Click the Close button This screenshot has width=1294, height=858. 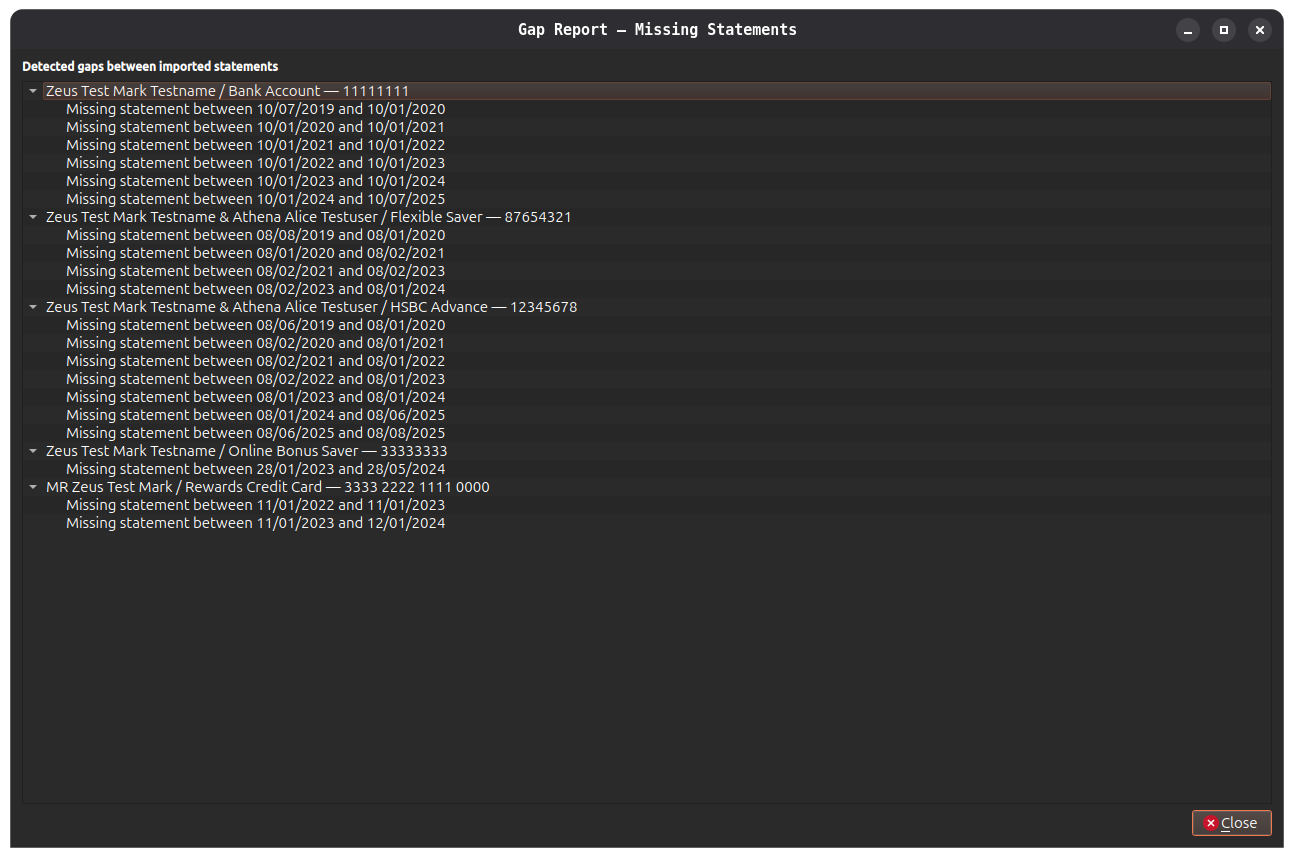click(x=1231, y=823)
